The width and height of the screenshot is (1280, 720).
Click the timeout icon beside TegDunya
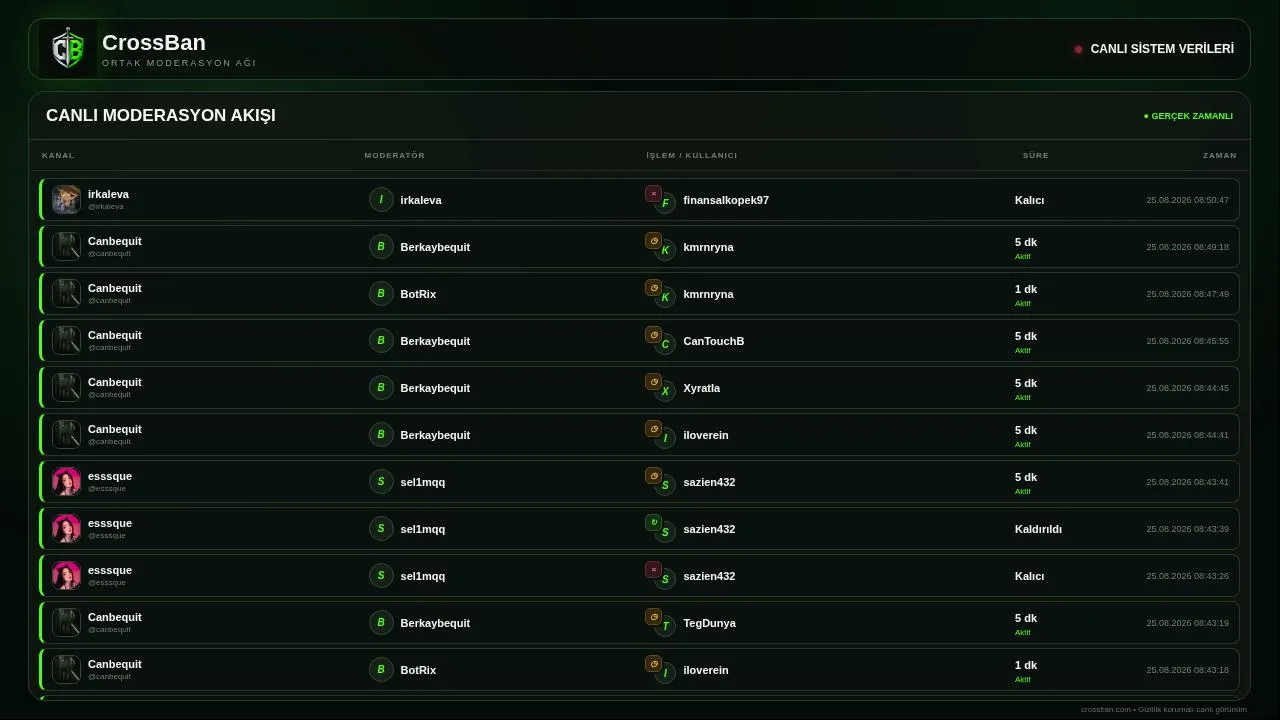click(654, 617)
